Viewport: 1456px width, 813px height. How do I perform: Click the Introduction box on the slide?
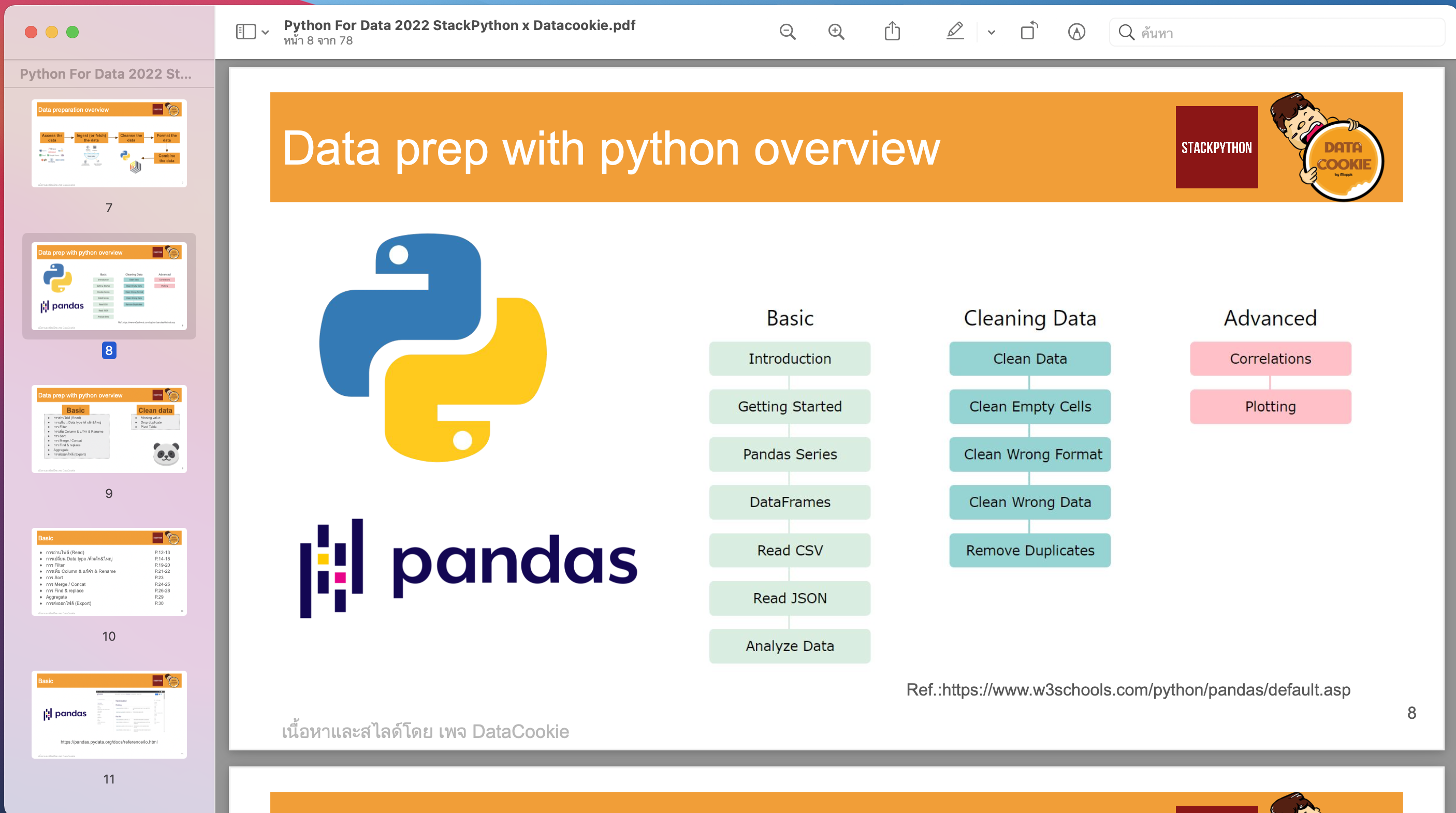tap(790, 359)
